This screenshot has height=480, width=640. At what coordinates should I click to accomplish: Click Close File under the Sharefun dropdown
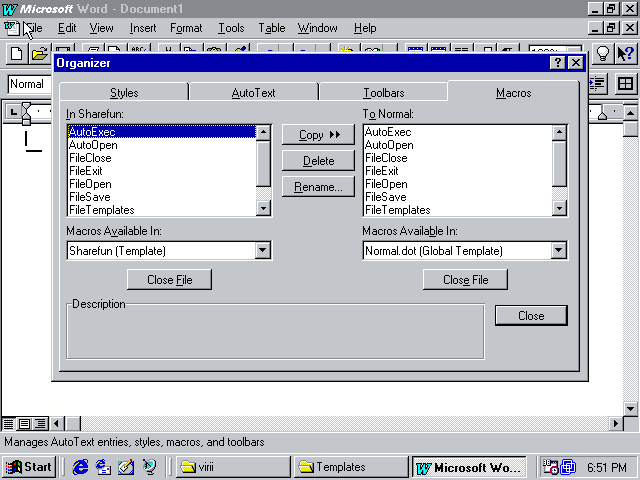pos(169,280)
